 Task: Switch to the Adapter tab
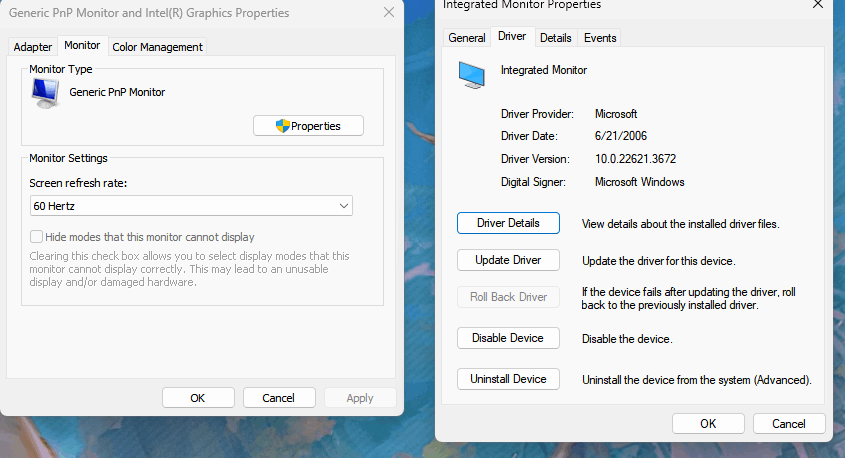33,47
